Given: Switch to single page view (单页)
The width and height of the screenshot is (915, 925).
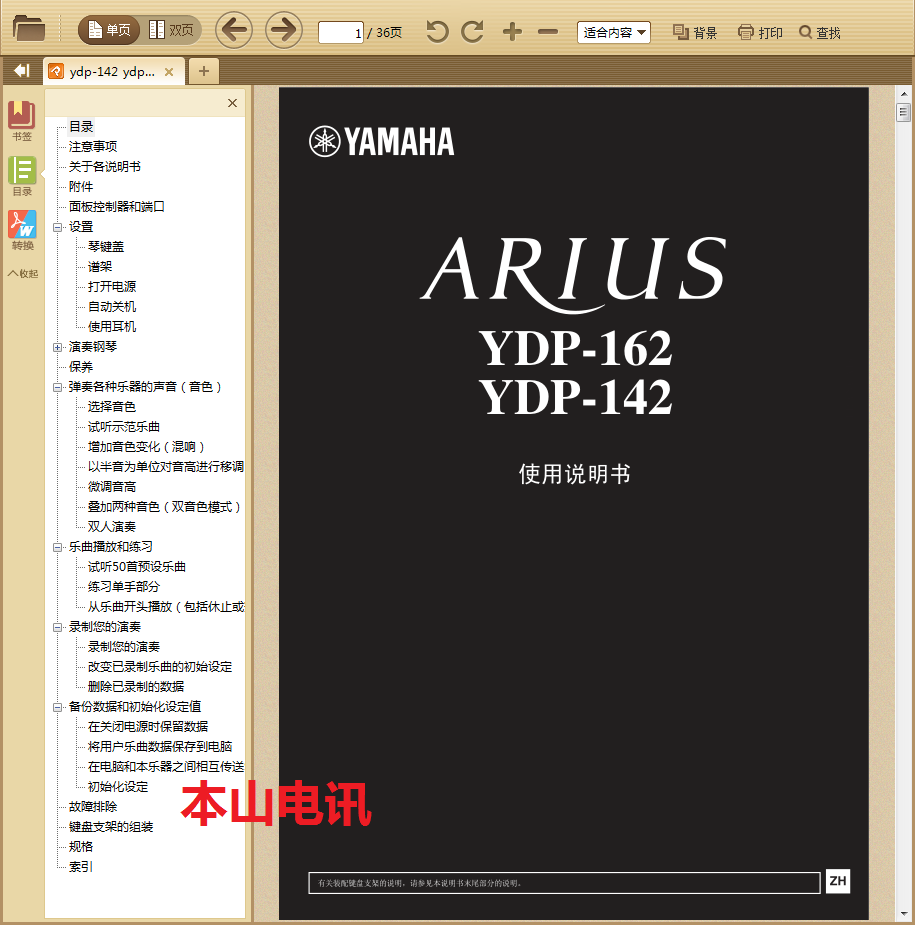Looking at the screenshot, I should coord(109,30).
